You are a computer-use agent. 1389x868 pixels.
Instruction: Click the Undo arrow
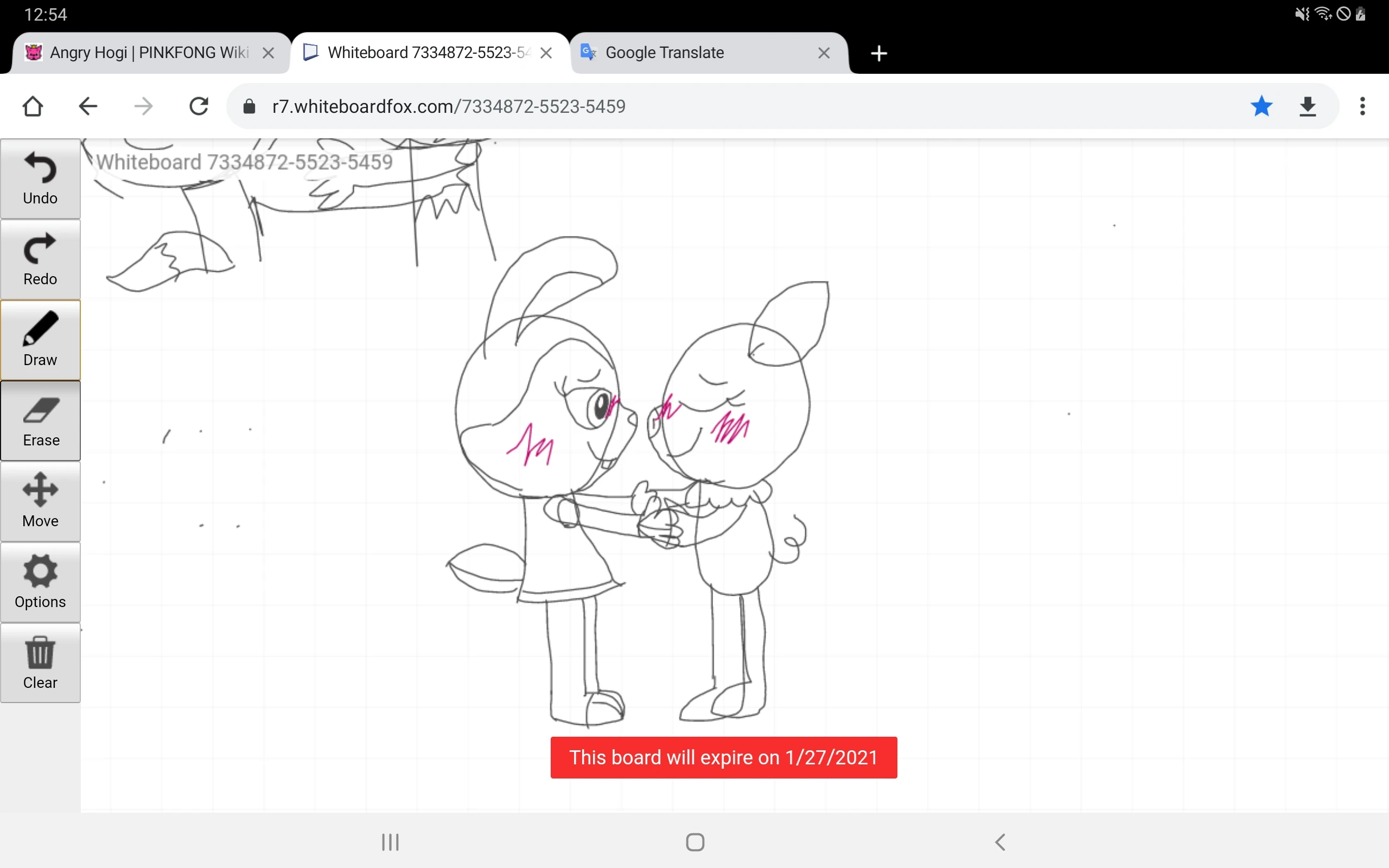[x=40, y=178]
